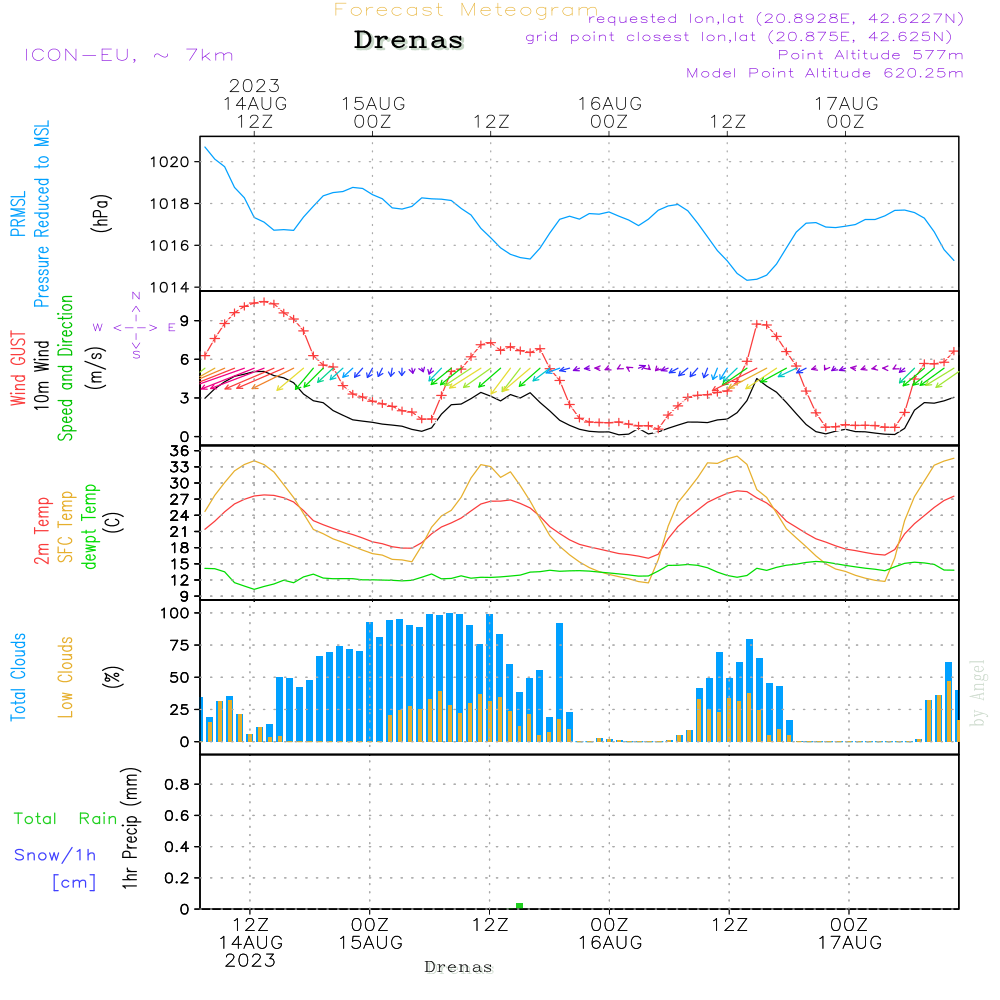Select the '17AUG' date label below the charts
This screenshot has width=1000, height=1000.
pos(850,943)
